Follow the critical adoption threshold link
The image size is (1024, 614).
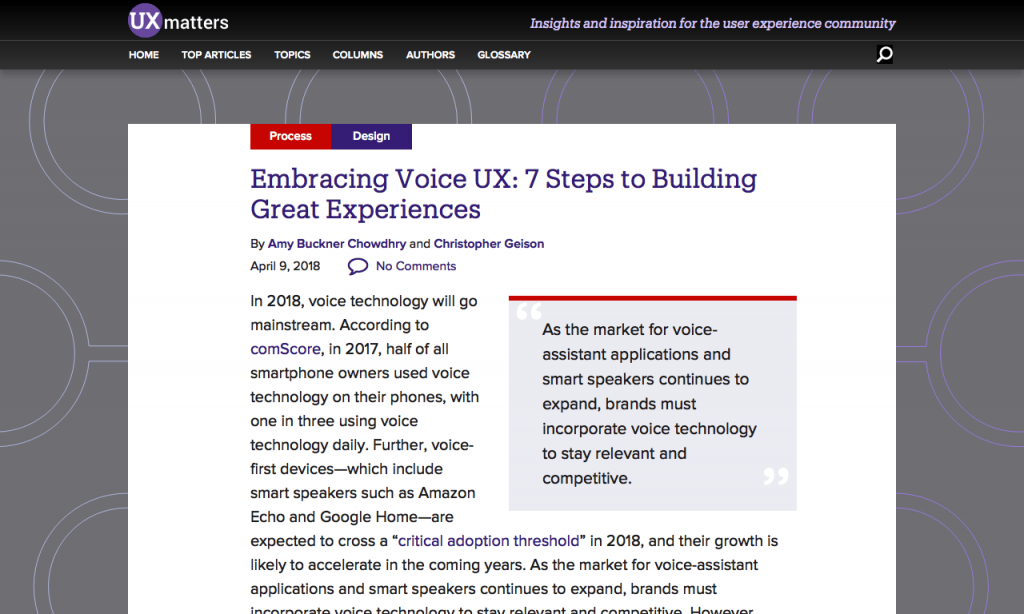pos(487,540)
